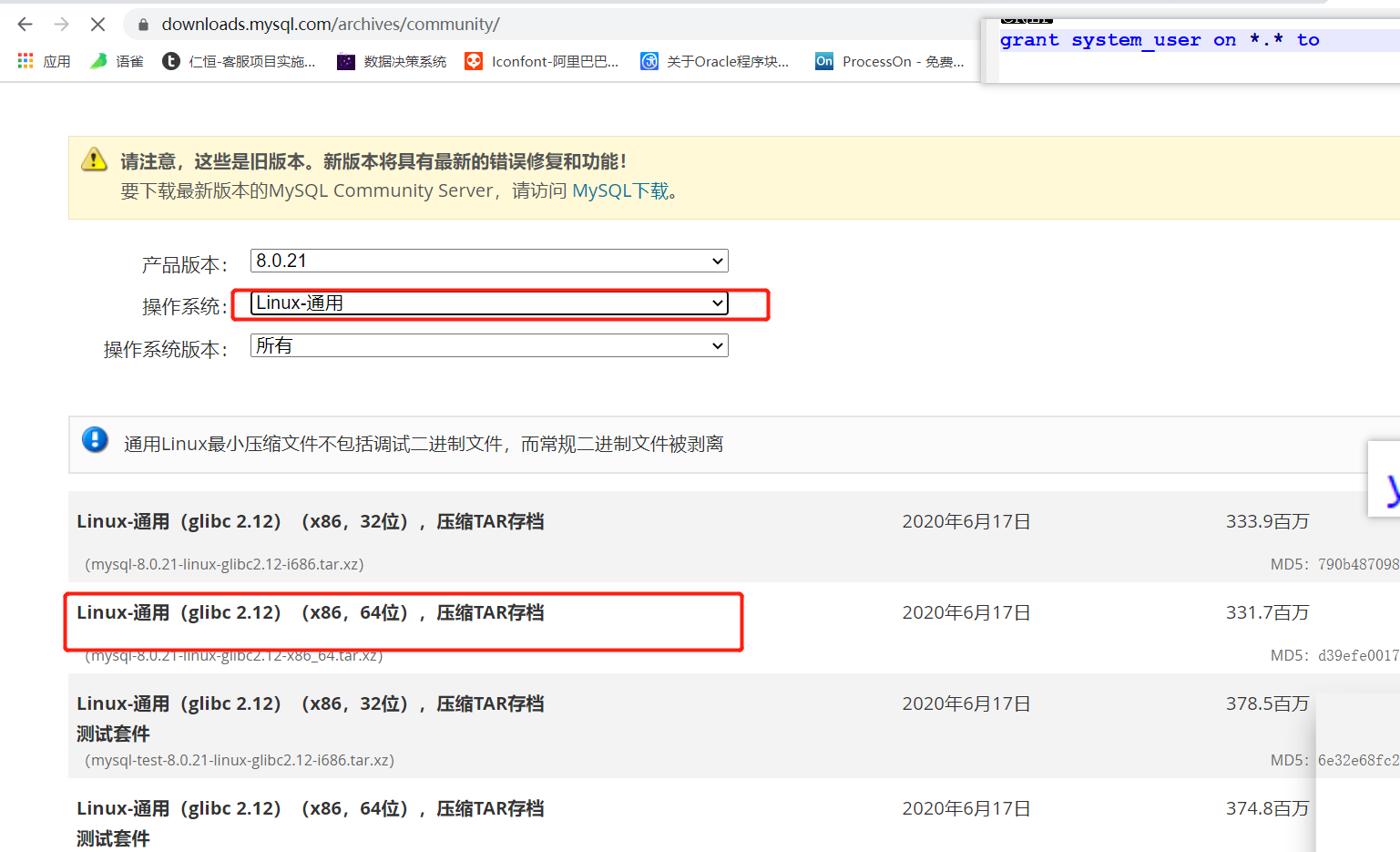Click the MD5 d39efe0017 checksum text
The width and height of the screenshot is (1400, 852).
point(1335,655)
